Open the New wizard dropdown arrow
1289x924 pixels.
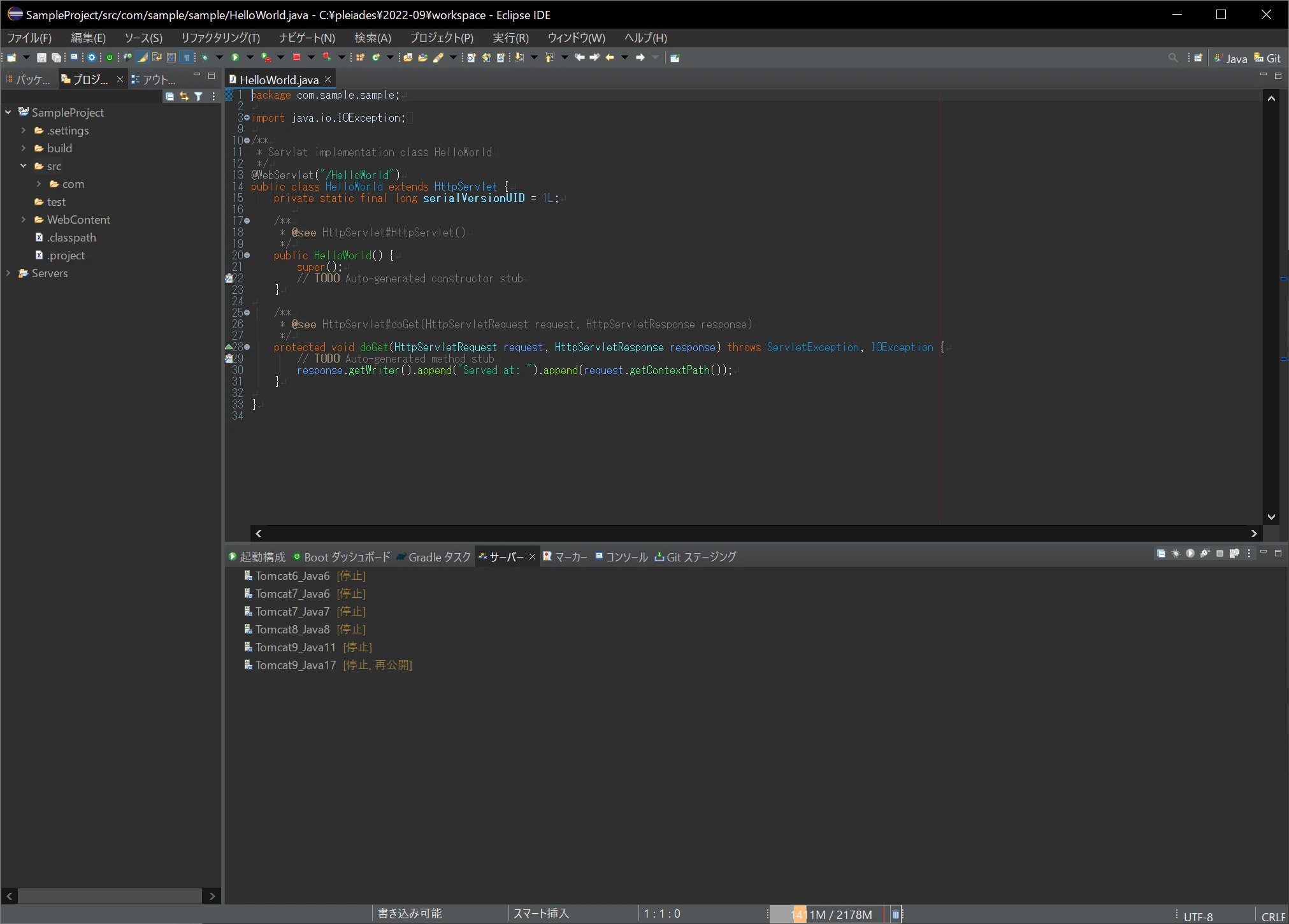[26, 58]
